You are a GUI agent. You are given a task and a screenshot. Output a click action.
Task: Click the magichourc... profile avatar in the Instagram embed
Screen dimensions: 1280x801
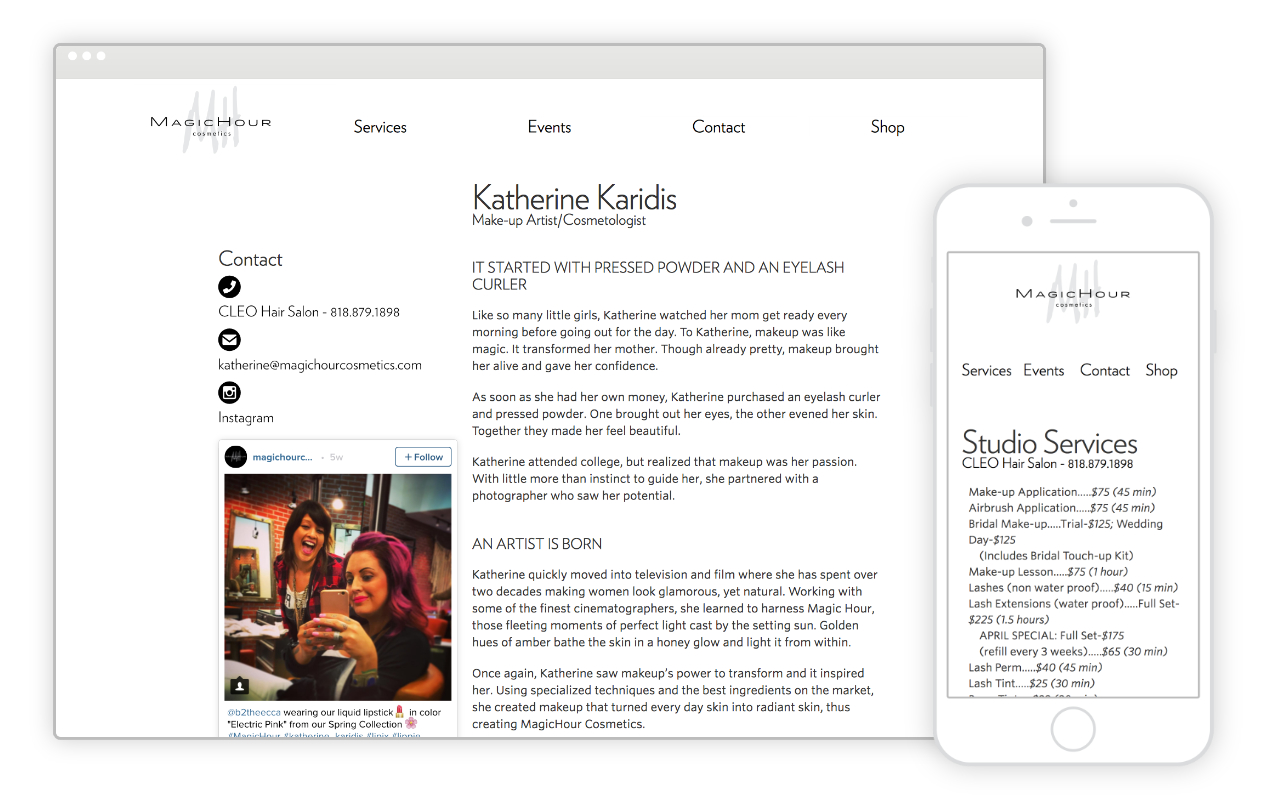236,457
